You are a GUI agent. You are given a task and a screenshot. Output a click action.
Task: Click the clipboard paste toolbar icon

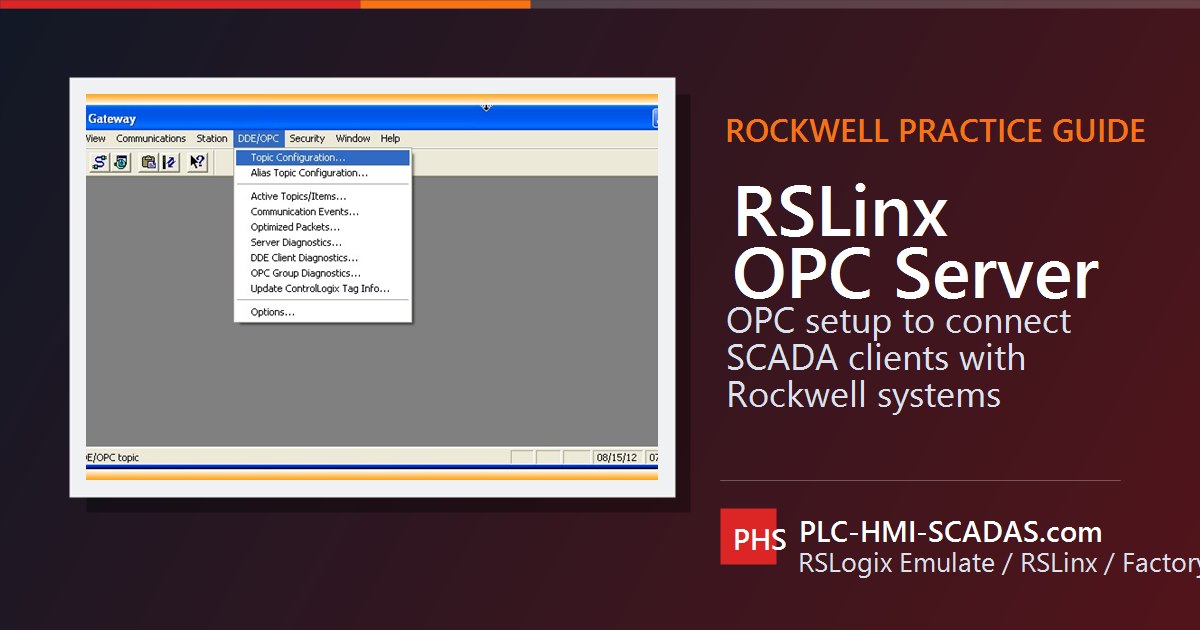[x=149, y=162]
